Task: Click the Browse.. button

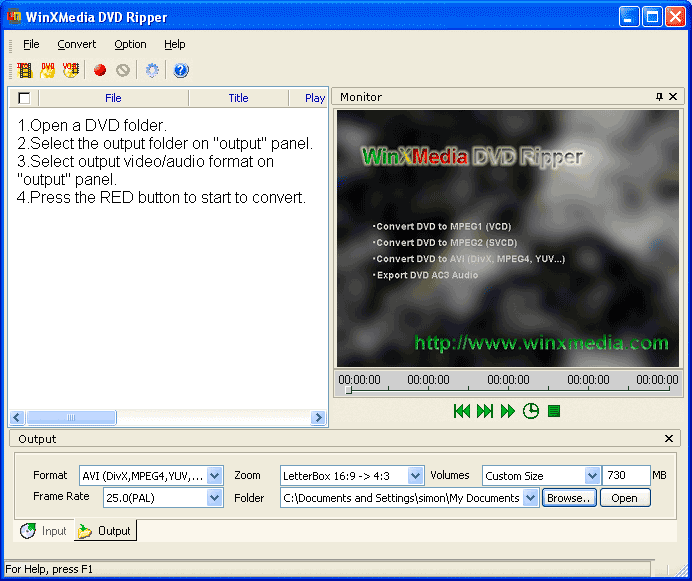Action: [x=569, y=498]
